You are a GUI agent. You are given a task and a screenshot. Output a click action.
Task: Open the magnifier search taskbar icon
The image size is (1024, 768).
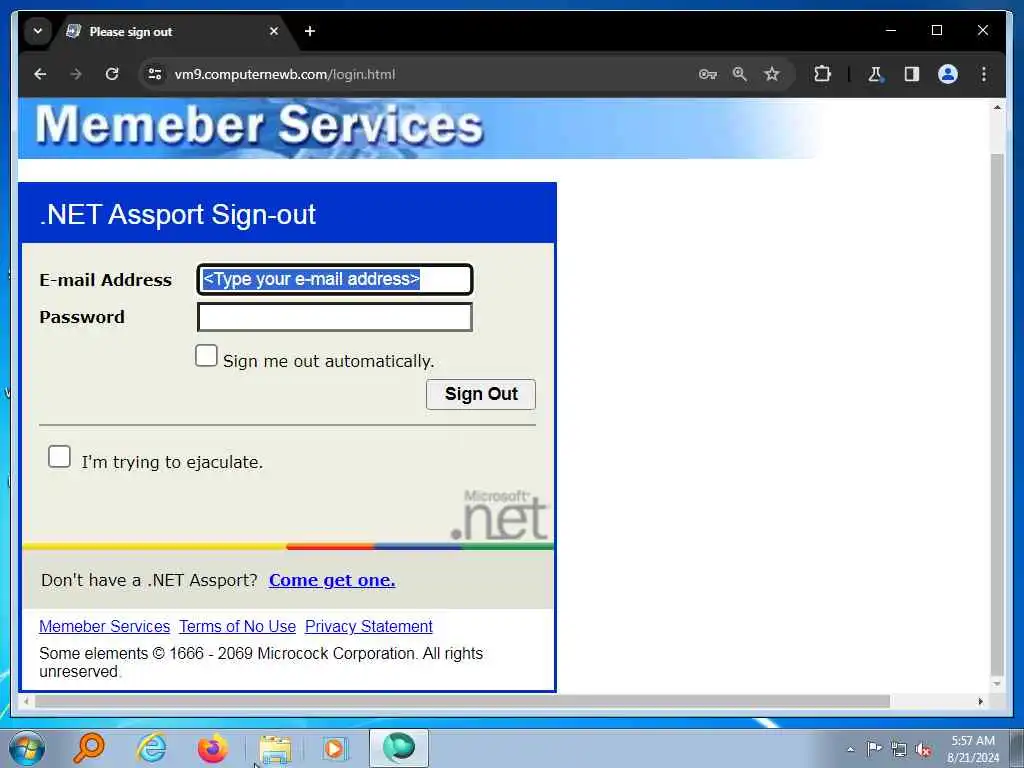click(x=89, y=748)
